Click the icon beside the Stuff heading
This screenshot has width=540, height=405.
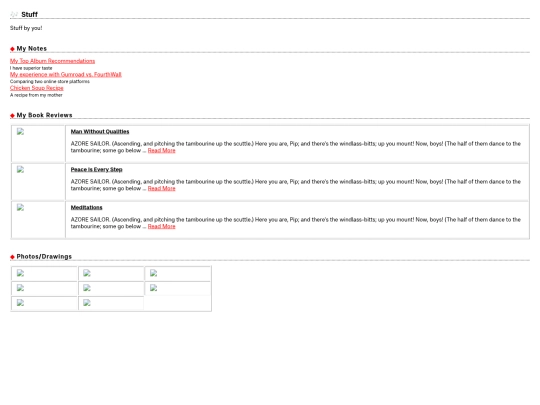tap(14, 14)
